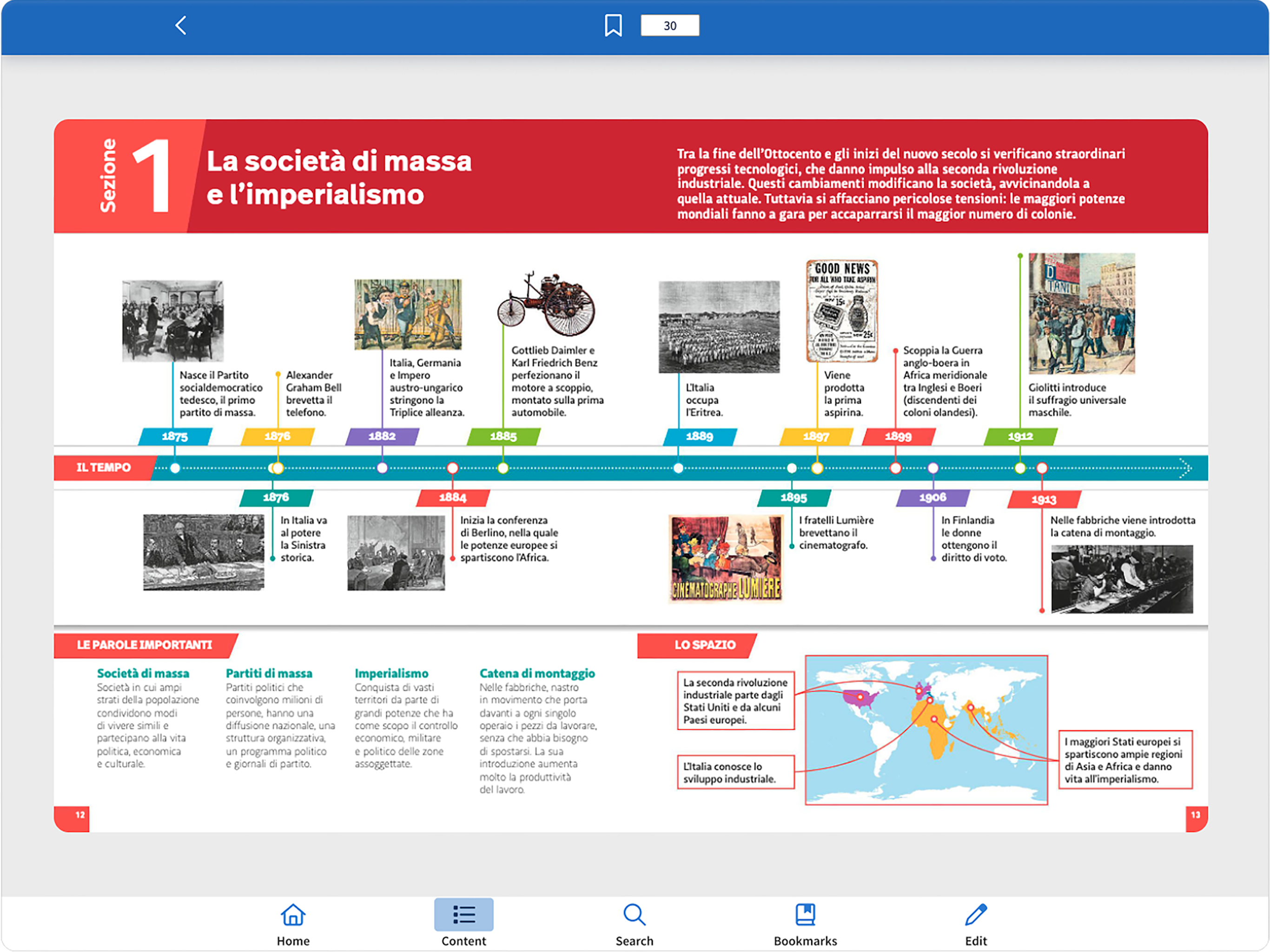Open the Home tab
This screenshot has height=952, width=1270.
point(293,925)
